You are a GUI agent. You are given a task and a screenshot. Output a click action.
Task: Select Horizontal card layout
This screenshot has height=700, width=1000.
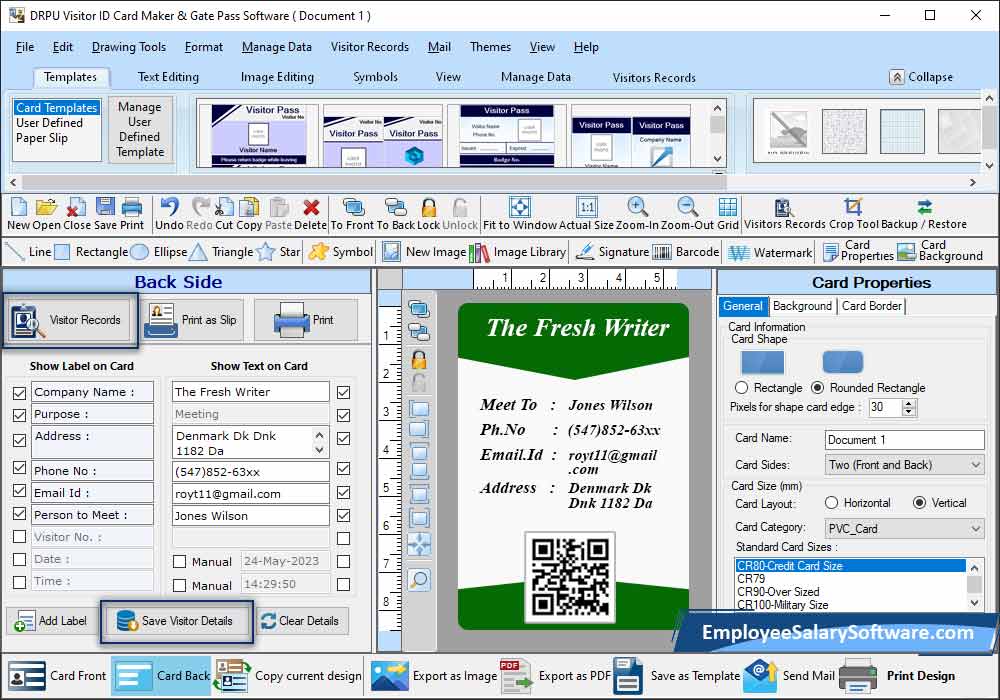[x=831, y=503]
